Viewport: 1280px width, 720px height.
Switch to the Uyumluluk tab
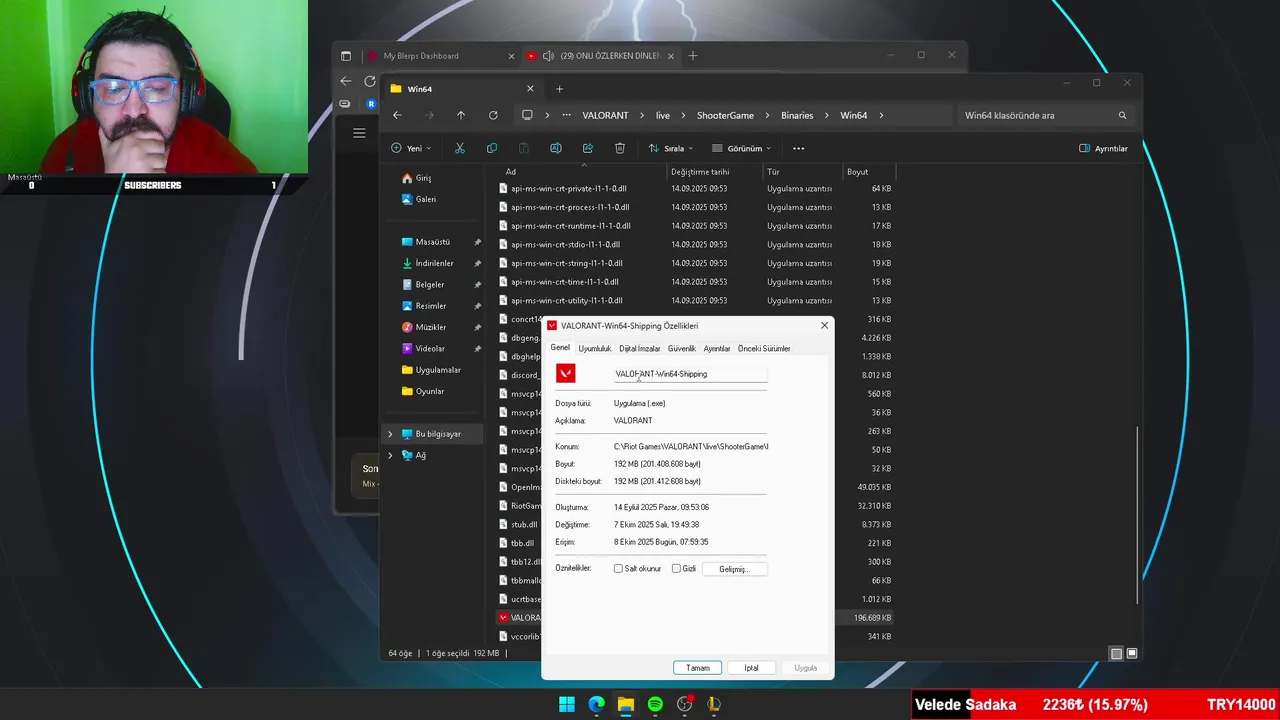(594, 348)
